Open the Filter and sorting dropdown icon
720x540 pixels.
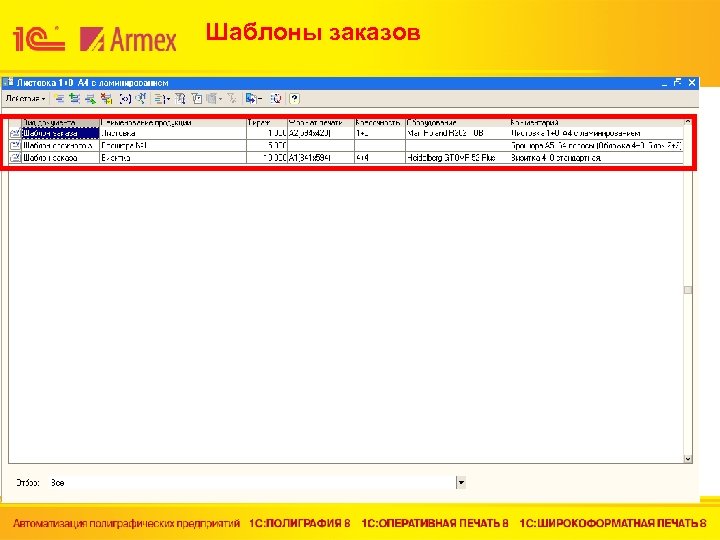(162, 98)
